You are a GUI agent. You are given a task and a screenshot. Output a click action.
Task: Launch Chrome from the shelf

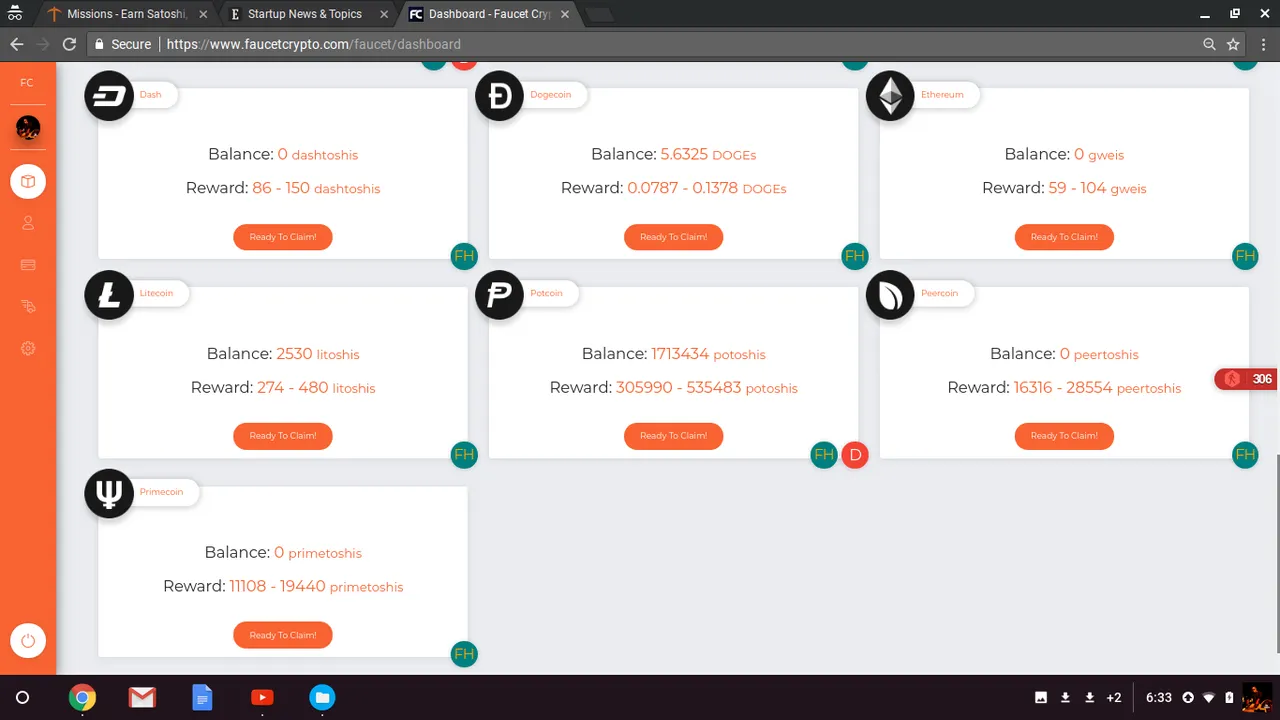coord(82,698)
